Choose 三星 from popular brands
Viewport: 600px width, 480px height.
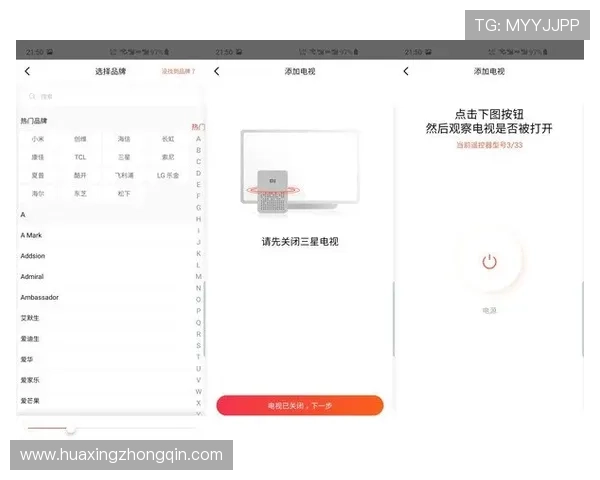124,157
